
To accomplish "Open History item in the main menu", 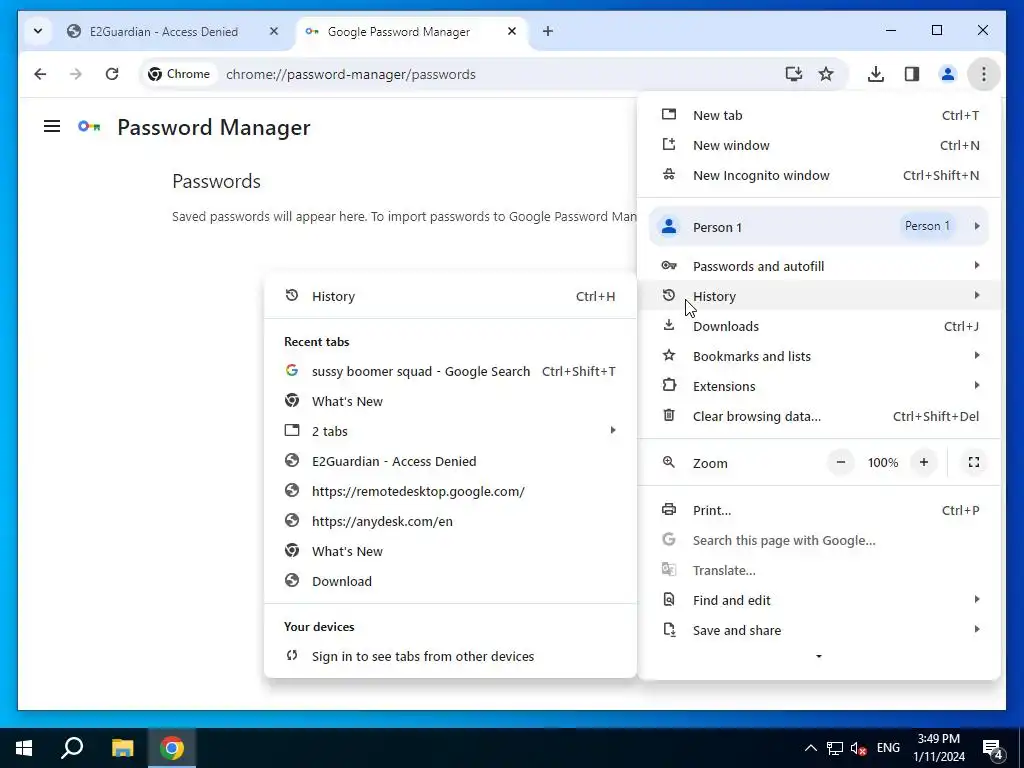I will (x=820, y=296).
